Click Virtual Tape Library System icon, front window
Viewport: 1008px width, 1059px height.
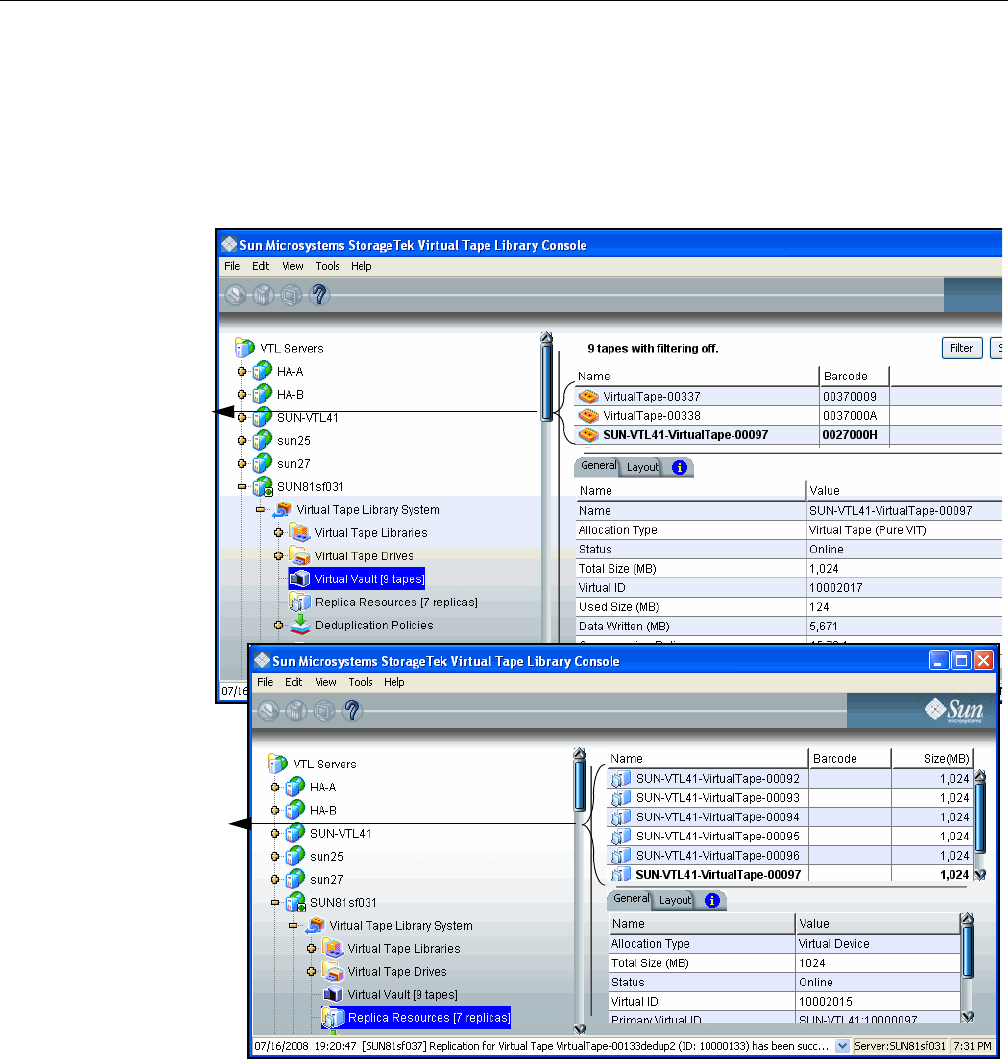315,925
